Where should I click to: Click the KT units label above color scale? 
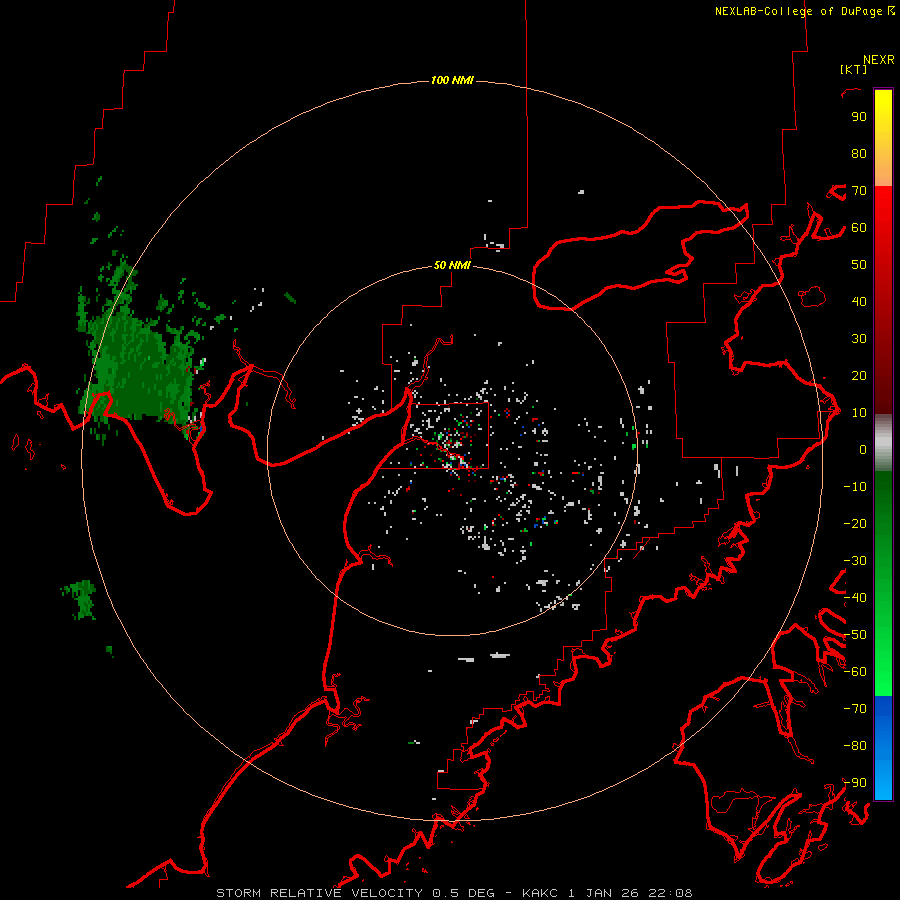pos(854,69)
